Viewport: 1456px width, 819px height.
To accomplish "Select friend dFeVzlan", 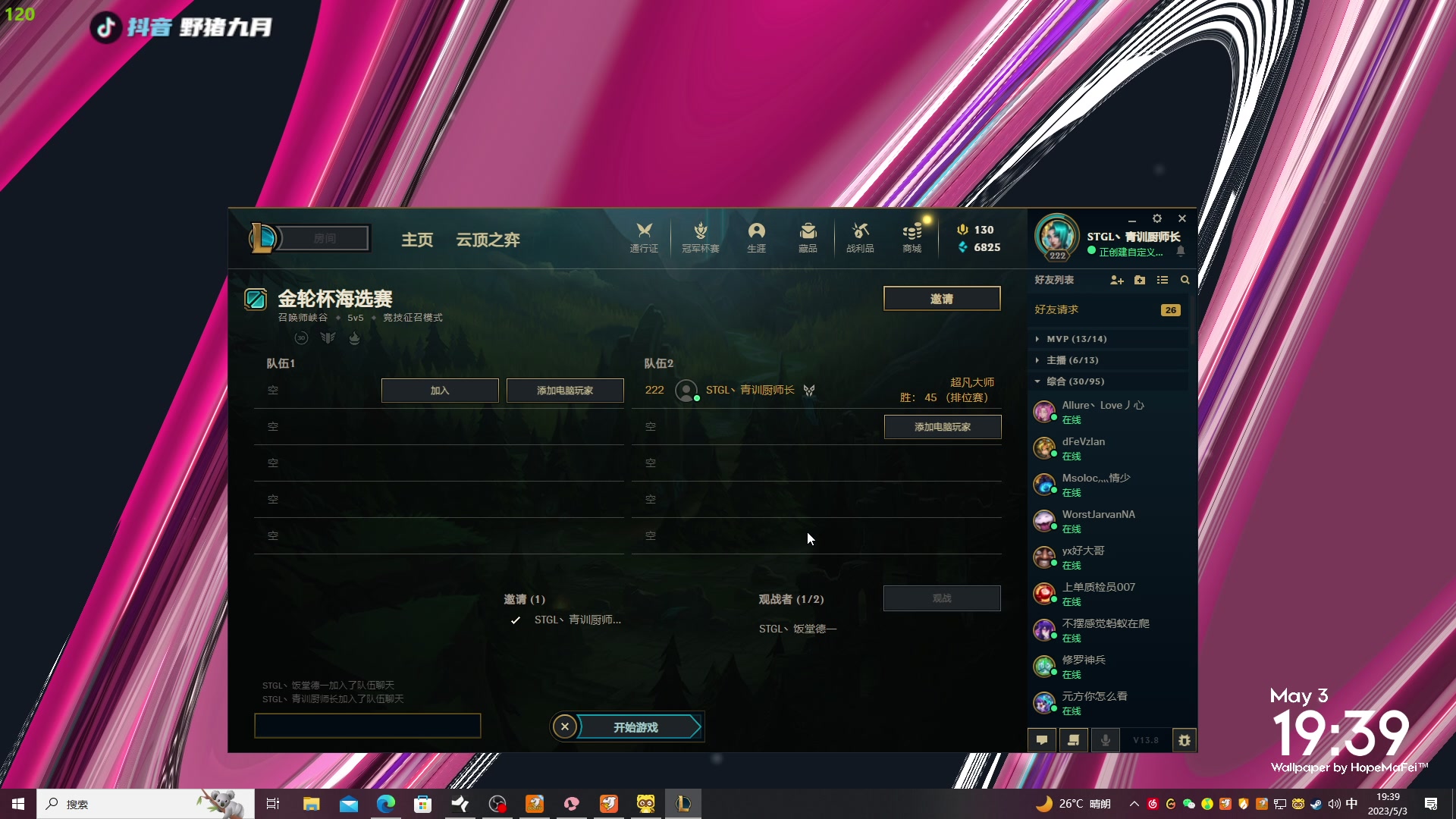I will click(x=1108, y=448).
